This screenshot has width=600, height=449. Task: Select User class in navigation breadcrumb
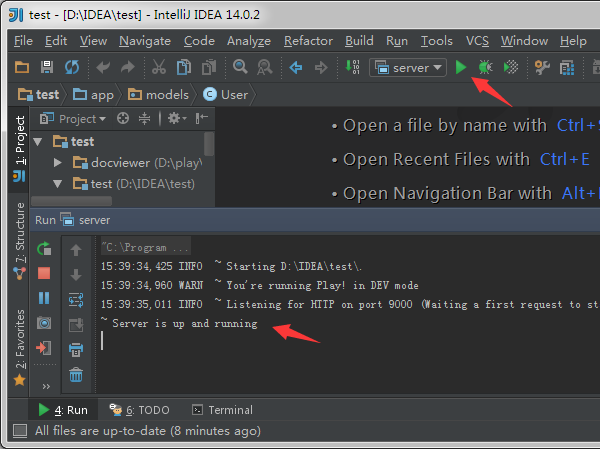point(226,95)
